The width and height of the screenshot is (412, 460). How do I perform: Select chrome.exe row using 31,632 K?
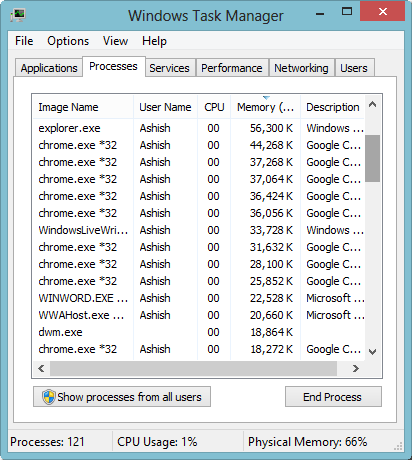click(x=199, y=247)
